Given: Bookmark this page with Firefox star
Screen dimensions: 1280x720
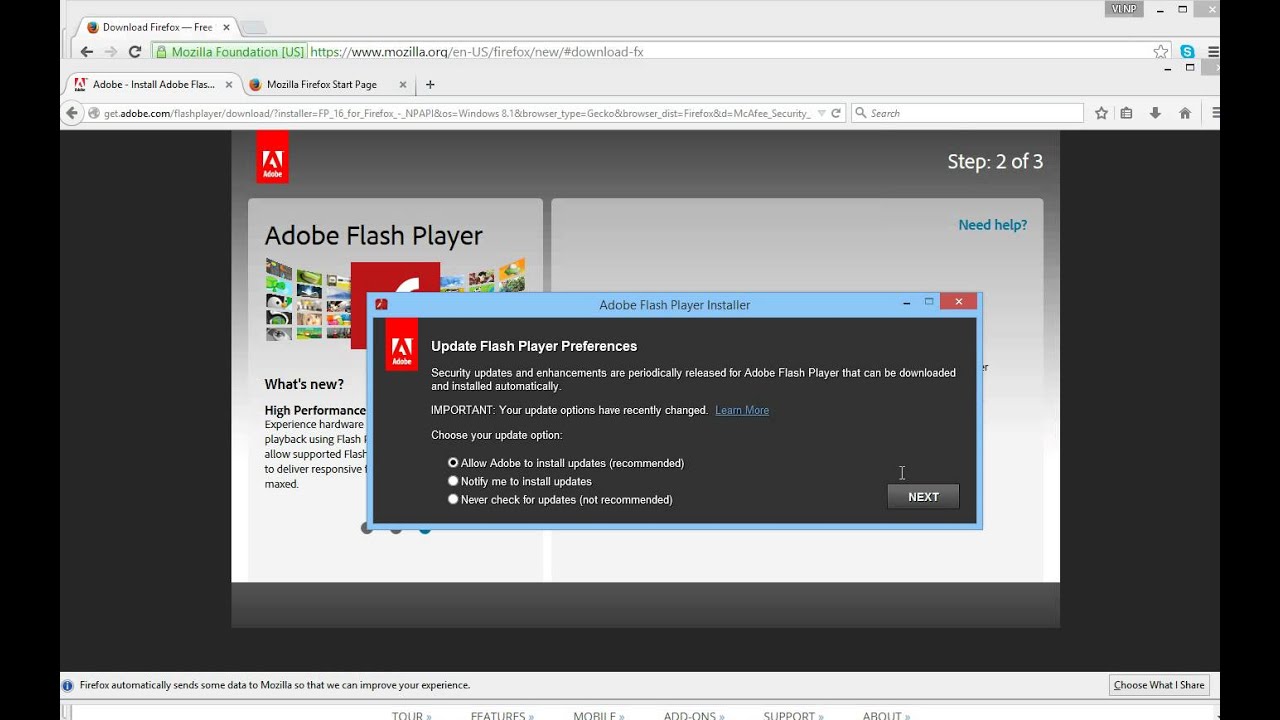Looking at the screenshot, I should [1101, 113].
